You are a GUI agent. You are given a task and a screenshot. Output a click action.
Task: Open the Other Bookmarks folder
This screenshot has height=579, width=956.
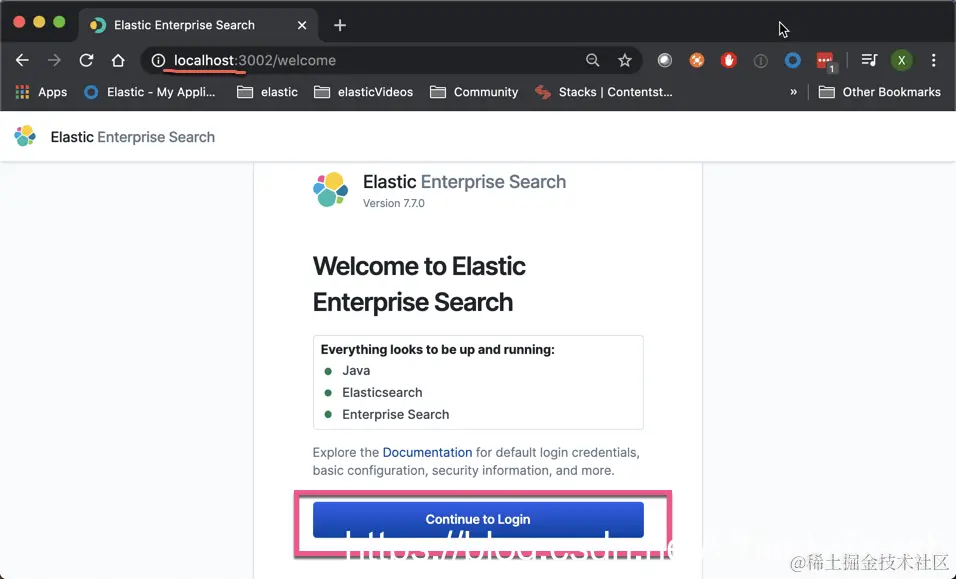point(879,92)
